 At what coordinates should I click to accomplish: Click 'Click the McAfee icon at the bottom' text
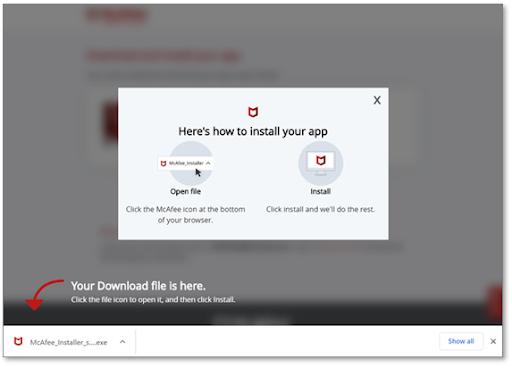(185, 209)
